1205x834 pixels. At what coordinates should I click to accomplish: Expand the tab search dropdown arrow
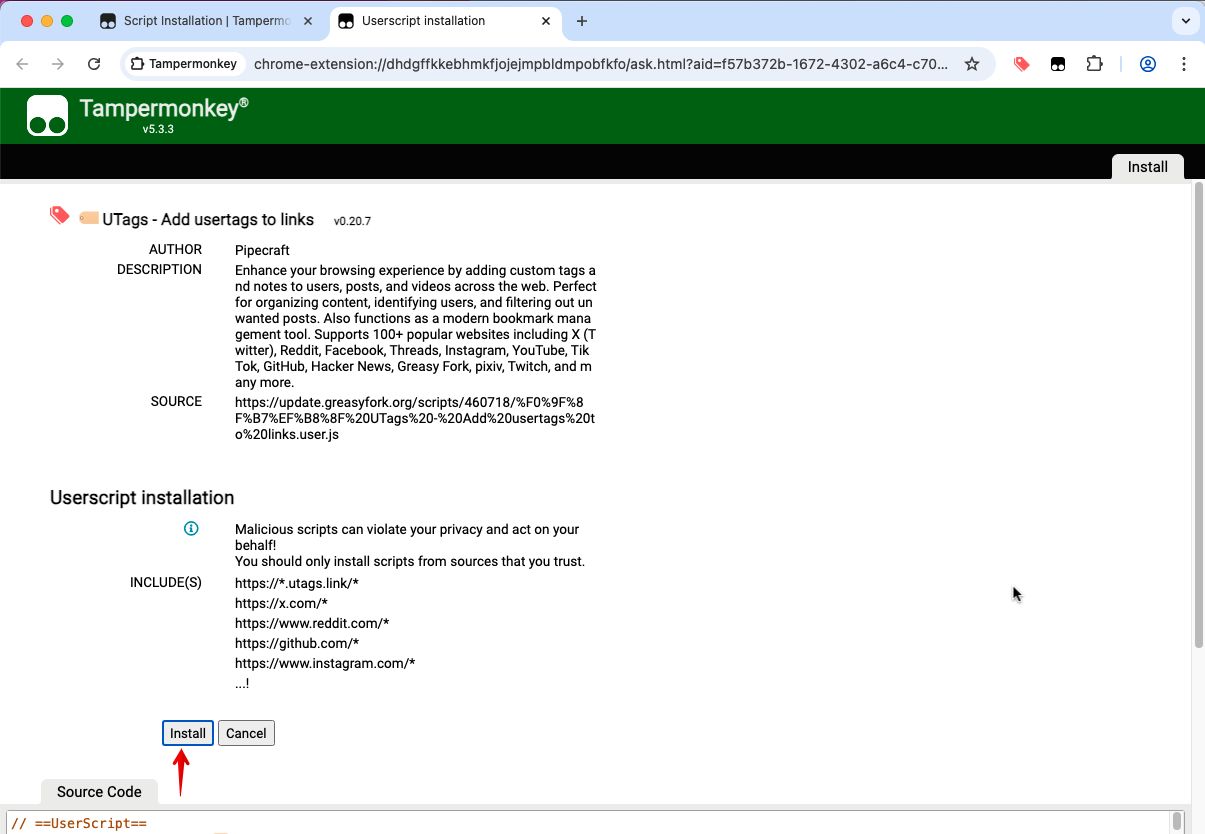pos(1184,21)
